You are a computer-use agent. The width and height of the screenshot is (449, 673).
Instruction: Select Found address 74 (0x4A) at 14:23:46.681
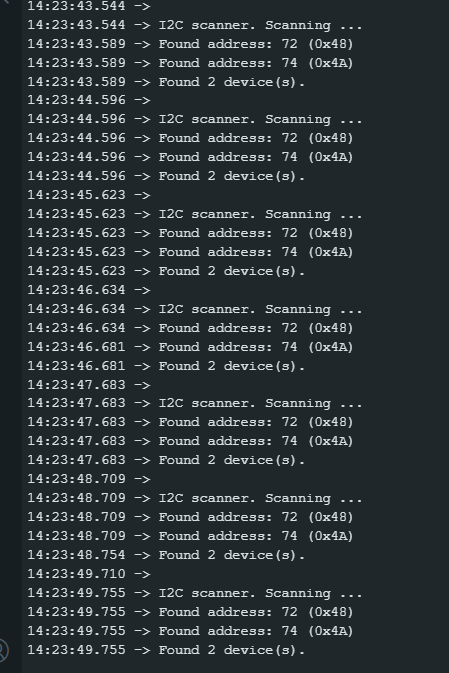coord(190,346)
